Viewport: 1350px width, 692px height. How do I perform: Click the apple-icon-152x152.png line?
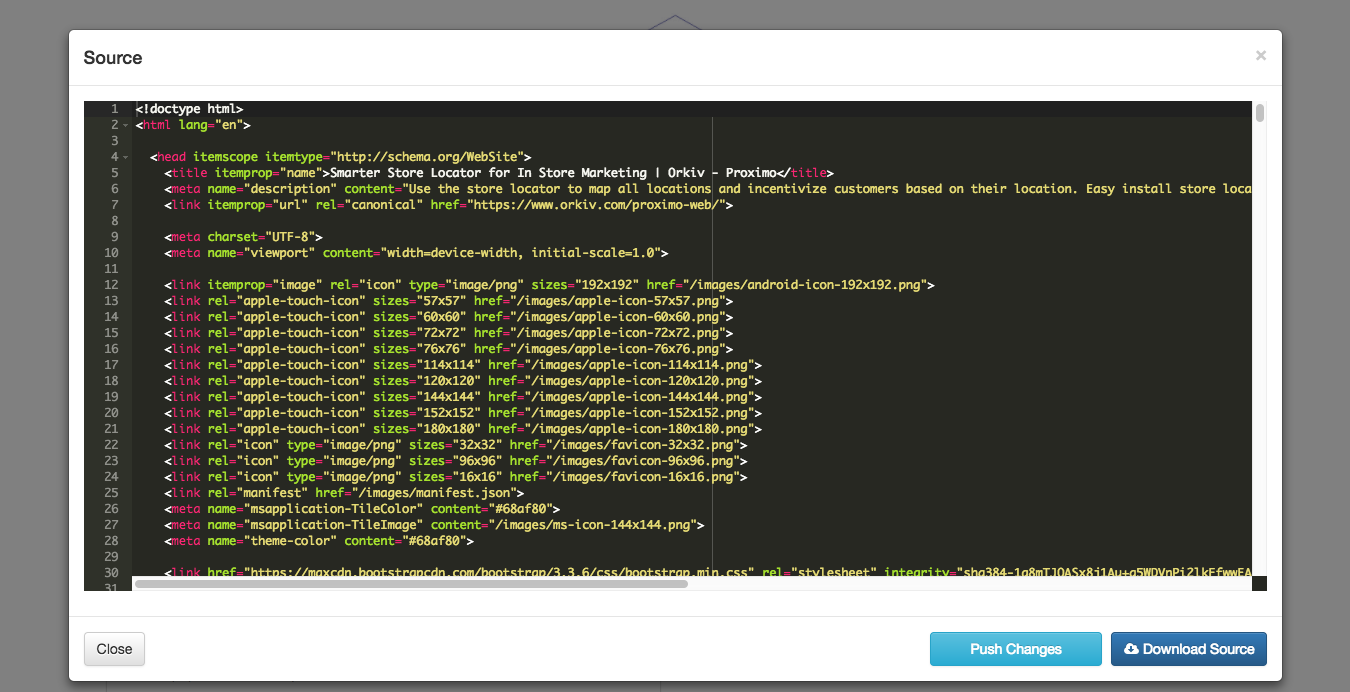464,413
